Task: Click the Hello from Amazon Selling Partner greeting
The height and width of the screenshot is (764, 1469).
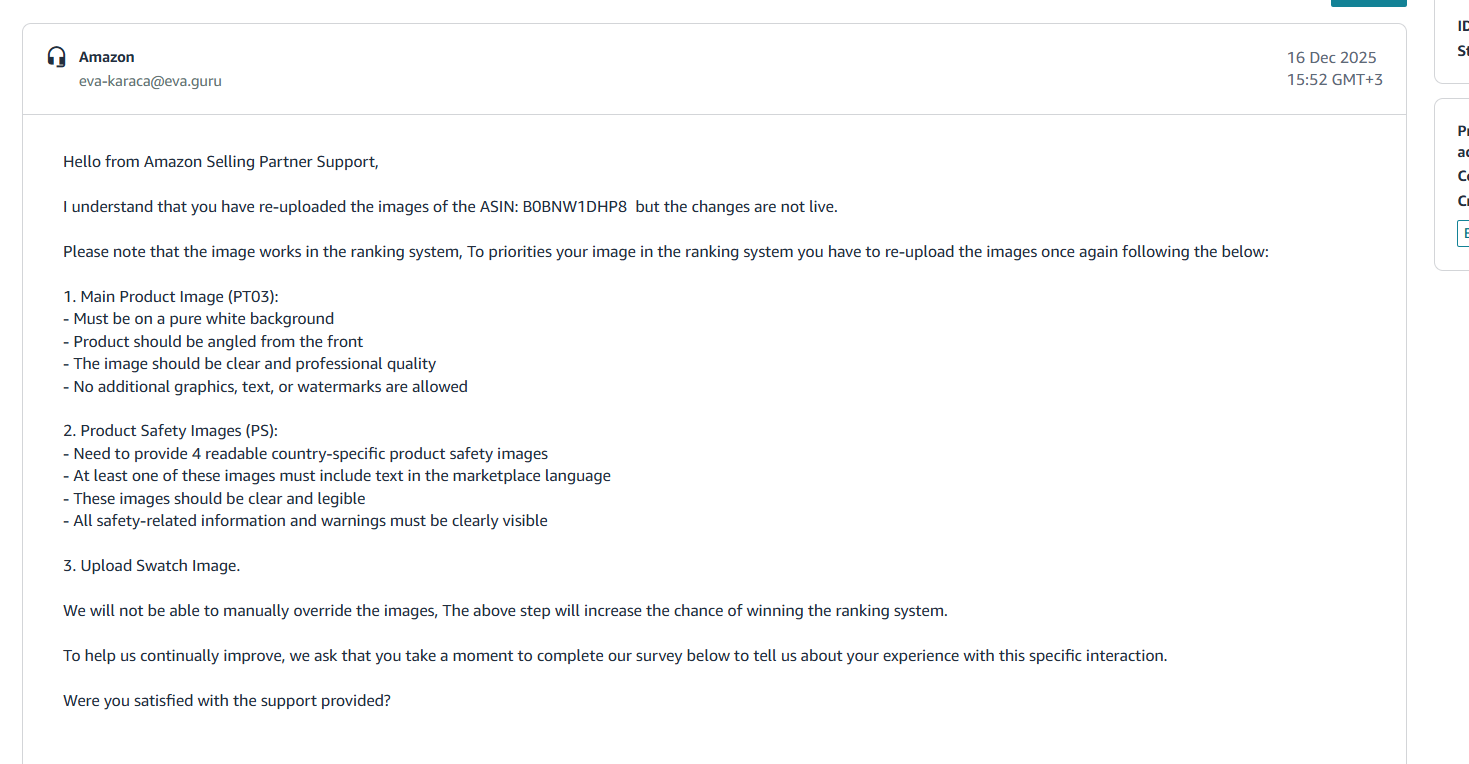Action: point(221,162)
